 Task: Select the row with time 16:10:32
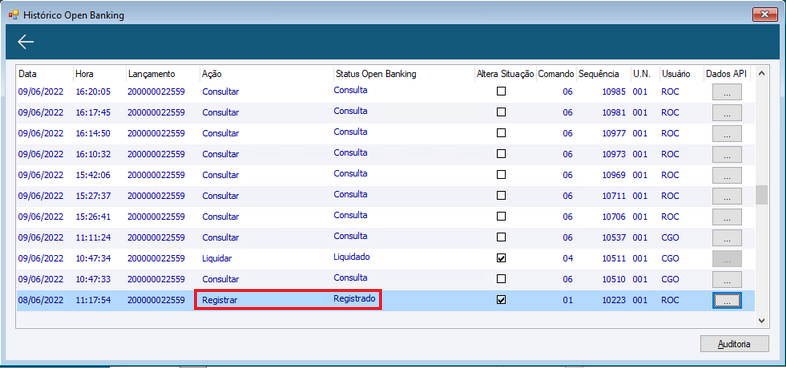pyautogui.click(x=385, y=154)
